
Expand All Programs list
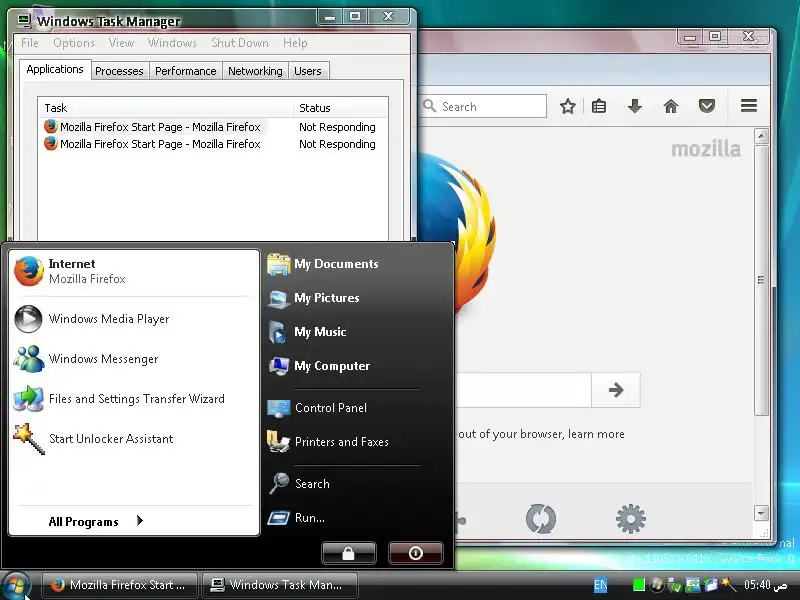(x=96, y=521)
